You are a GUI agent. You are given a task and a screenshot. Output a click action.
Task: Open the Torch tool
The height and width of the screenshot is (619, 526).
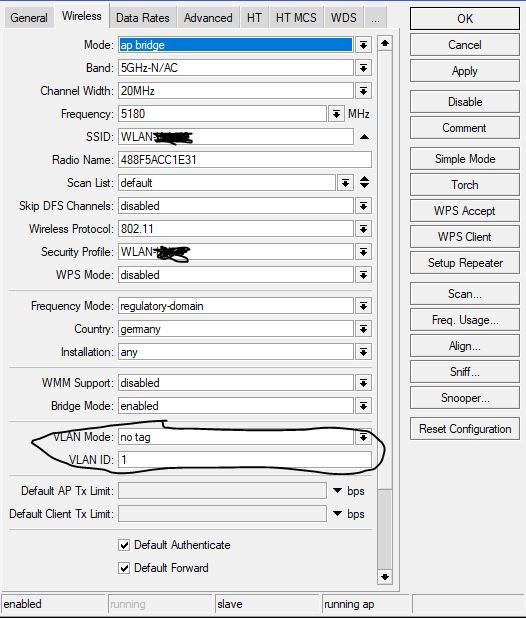click(465, 185)
